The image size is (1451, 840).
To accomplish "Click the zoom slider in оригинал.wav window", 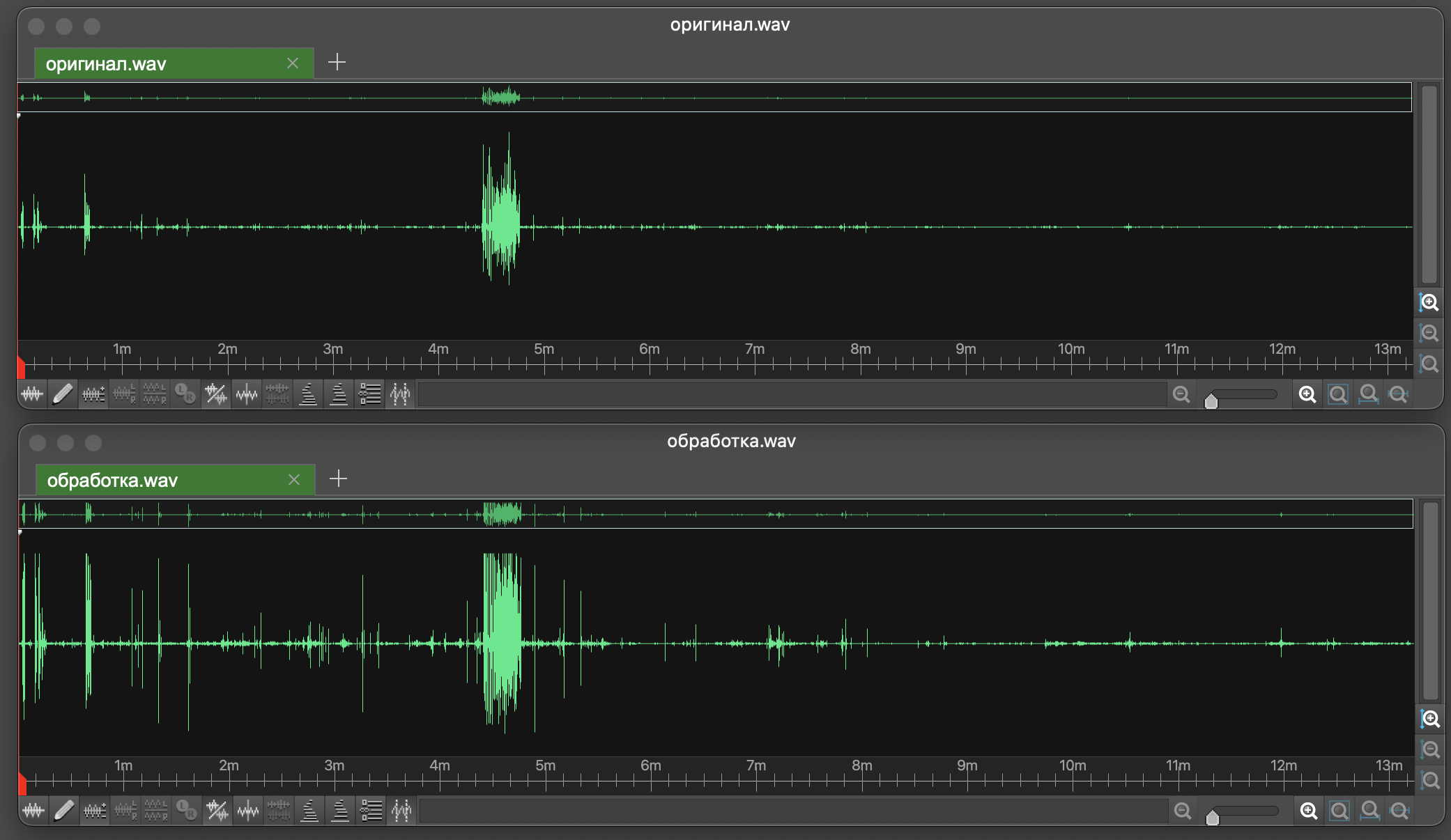I will [1243, 395].
